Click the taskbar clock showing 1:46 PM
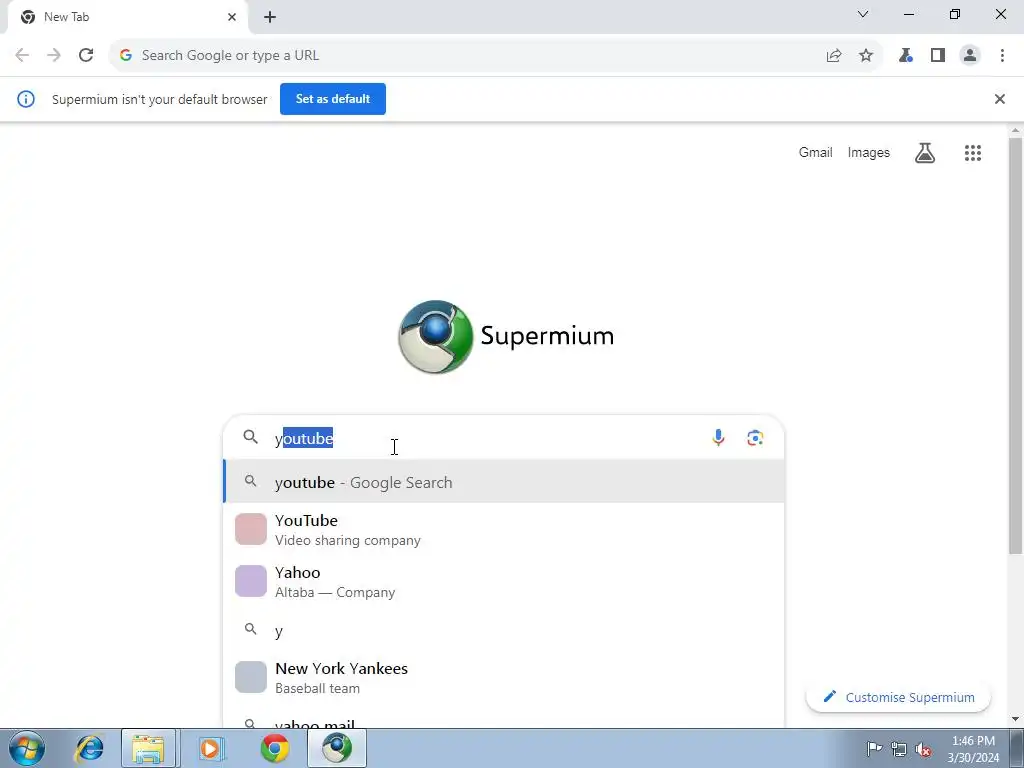Screen dimensions: 1024x768 pyautogui.click(x=974, y=748)
